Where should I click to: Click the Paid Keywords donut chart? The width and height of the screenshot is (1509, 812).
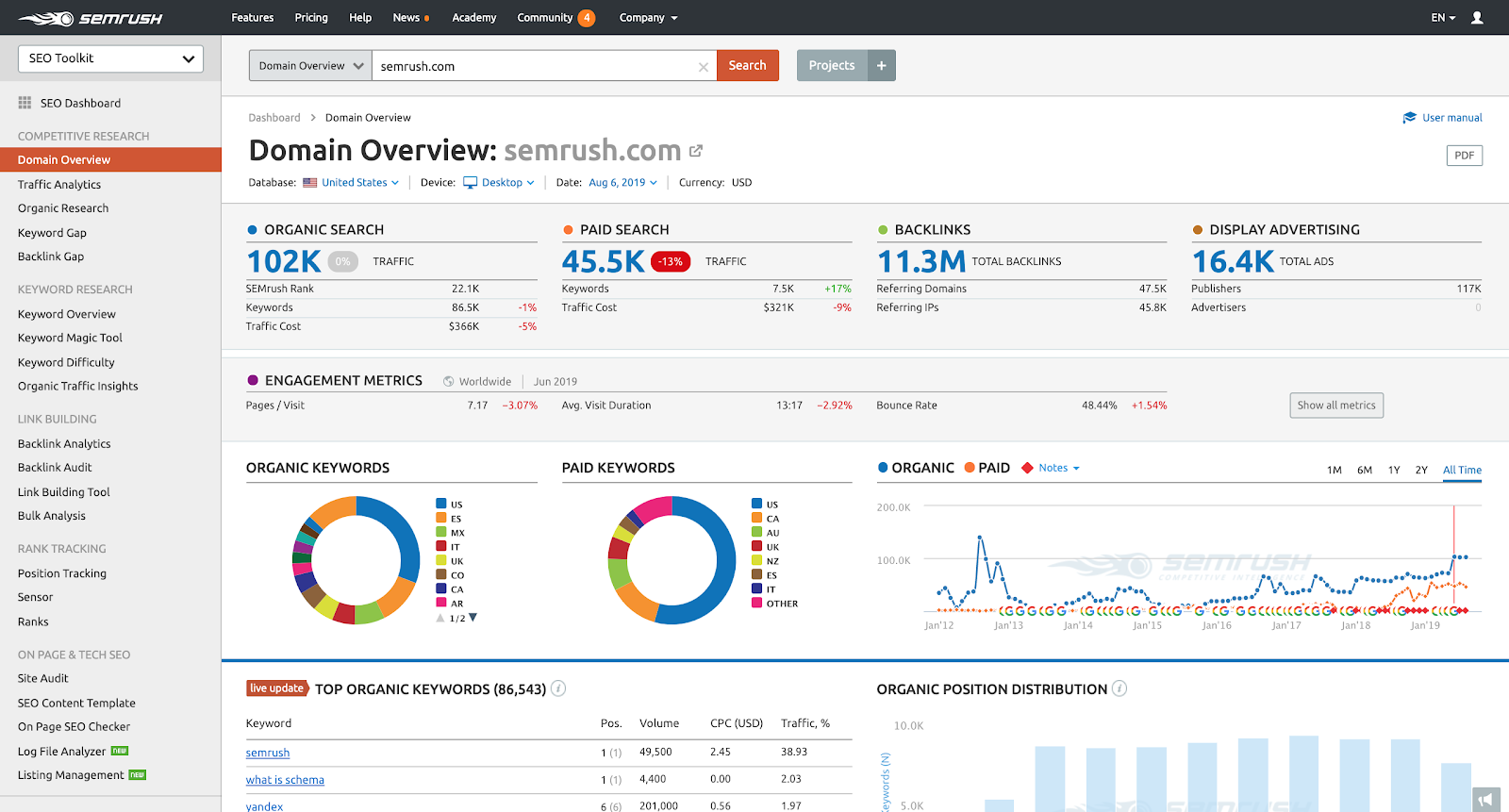pos(672,560)
